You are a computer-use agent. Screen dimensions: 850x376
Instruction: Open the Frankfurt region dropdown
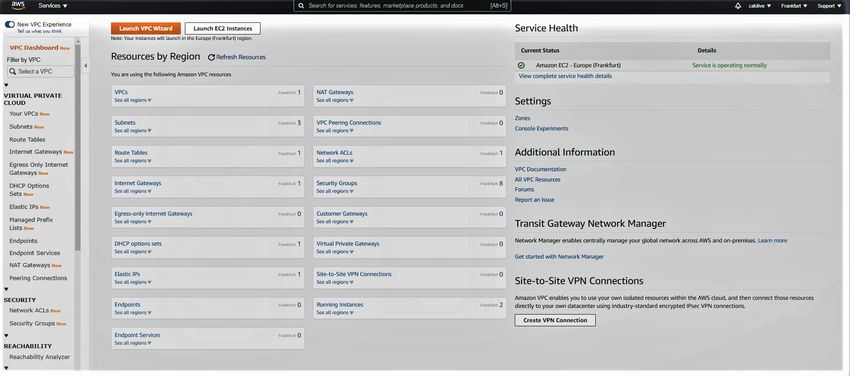click(x=794, y=6)
